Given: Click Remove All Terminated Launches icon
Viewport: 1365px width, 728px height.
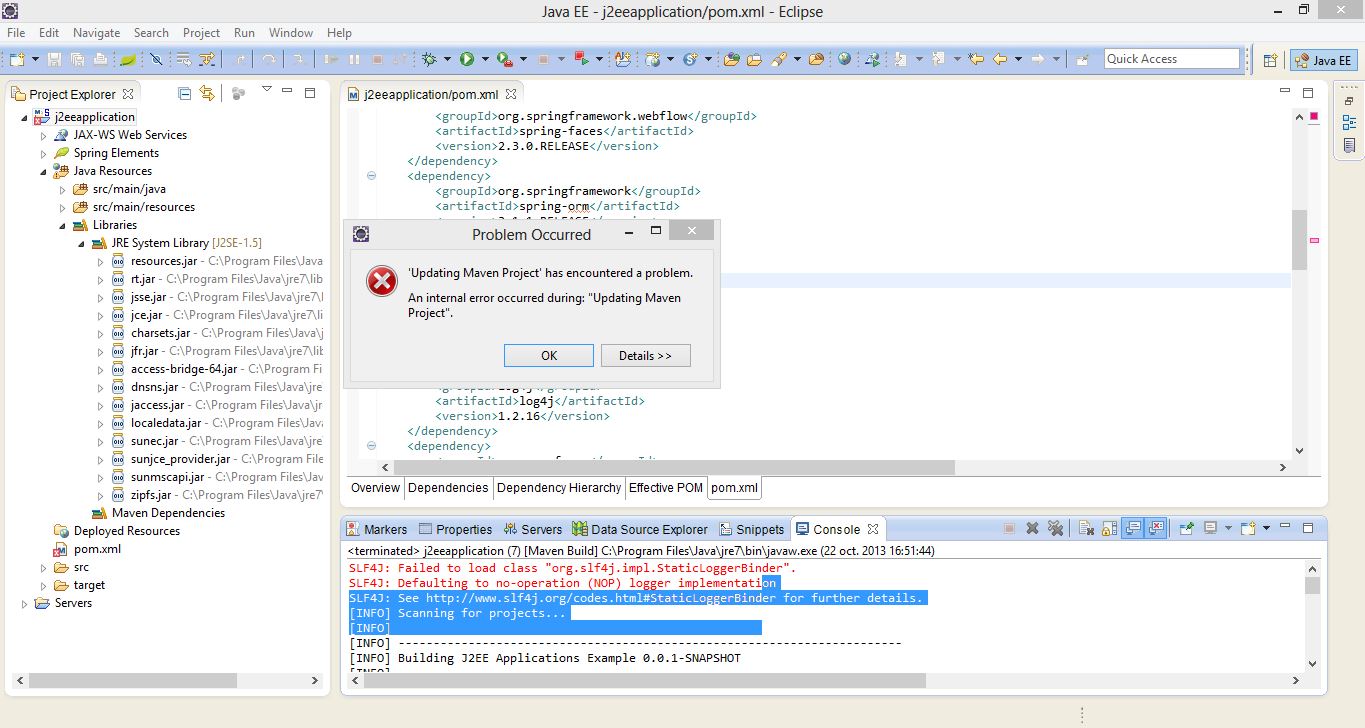Looking at the screenshot, I should (x=1056, y=528).
